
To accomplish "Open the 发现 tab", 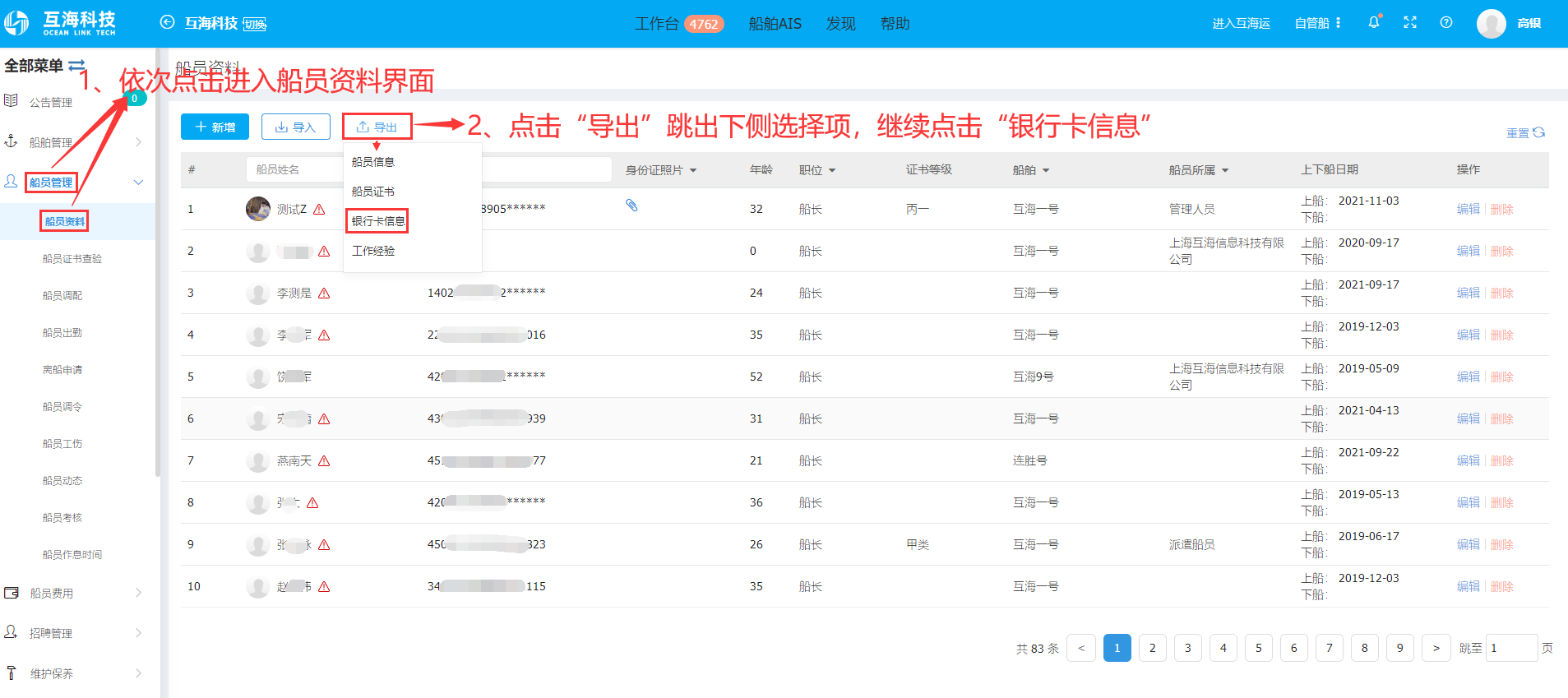I will (x=840, y=24).
